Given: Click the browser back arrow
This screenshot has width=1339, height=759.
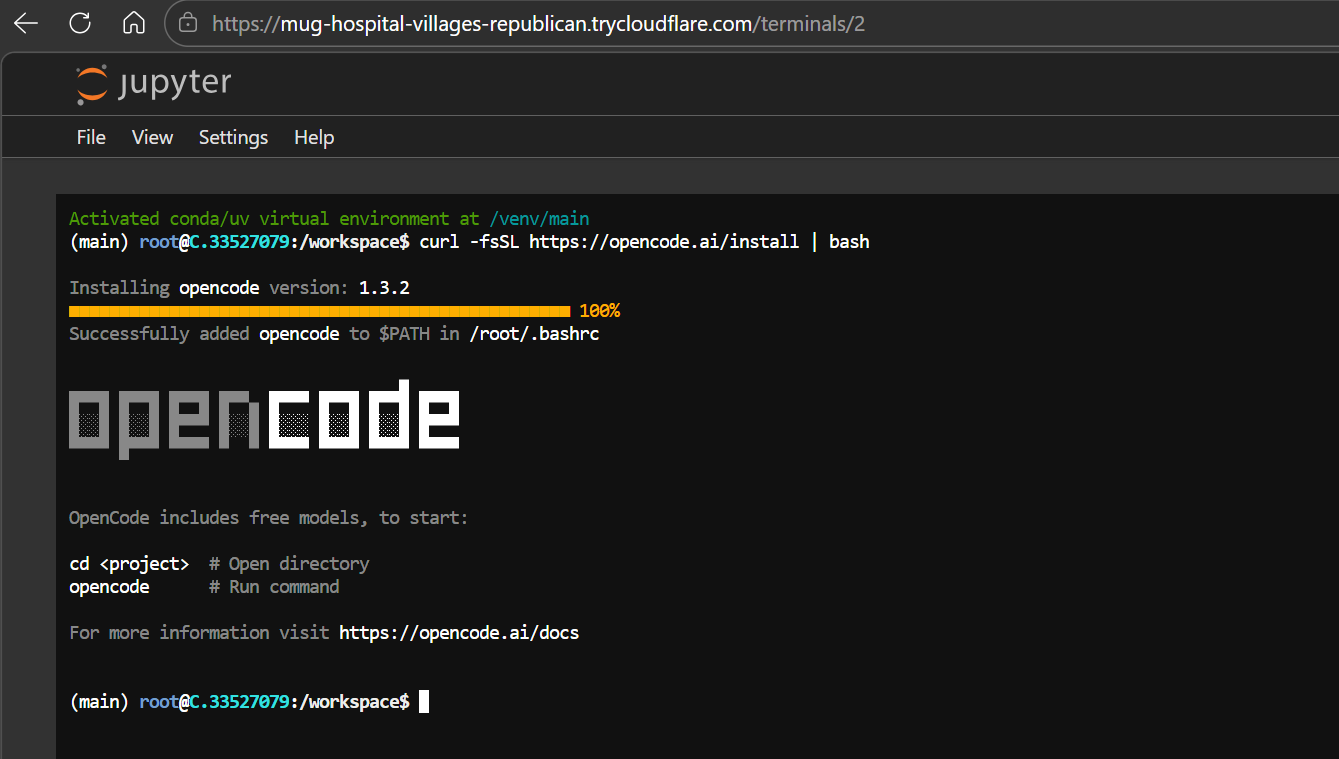Looking at the screenshot, I should (x=26, y=23).
